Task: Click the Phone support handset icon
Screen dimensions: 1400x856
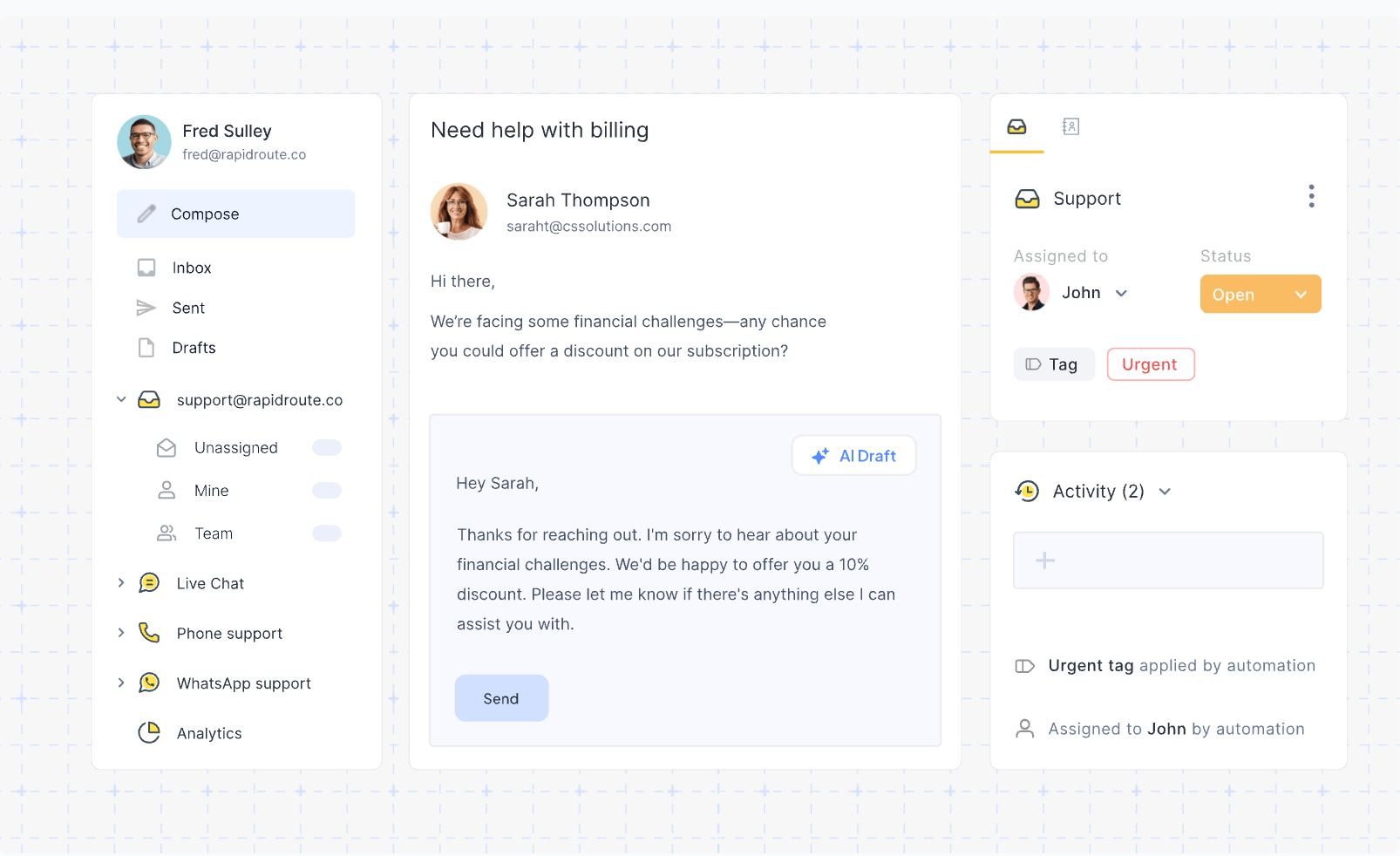Action: tap(149, 633)
